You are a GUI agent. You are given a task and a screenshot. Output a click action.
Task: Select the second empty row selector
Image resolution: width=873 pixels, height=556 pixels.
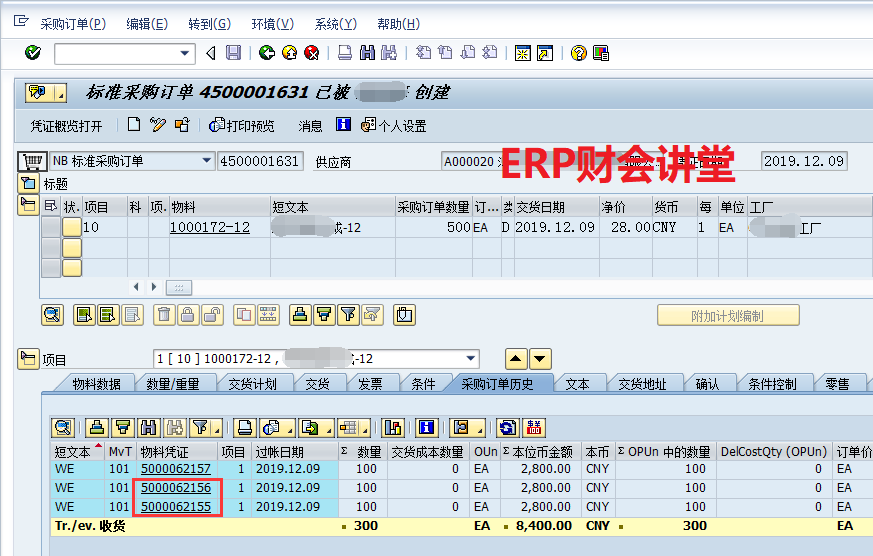(x=50, y=268)
